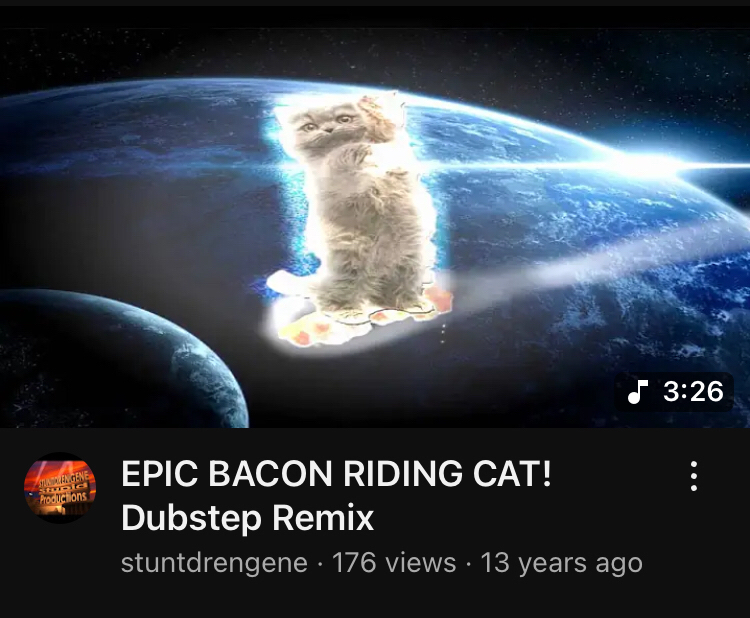
Task: Click the music note icon on thumbnail
Action: (x=638, y=392)
